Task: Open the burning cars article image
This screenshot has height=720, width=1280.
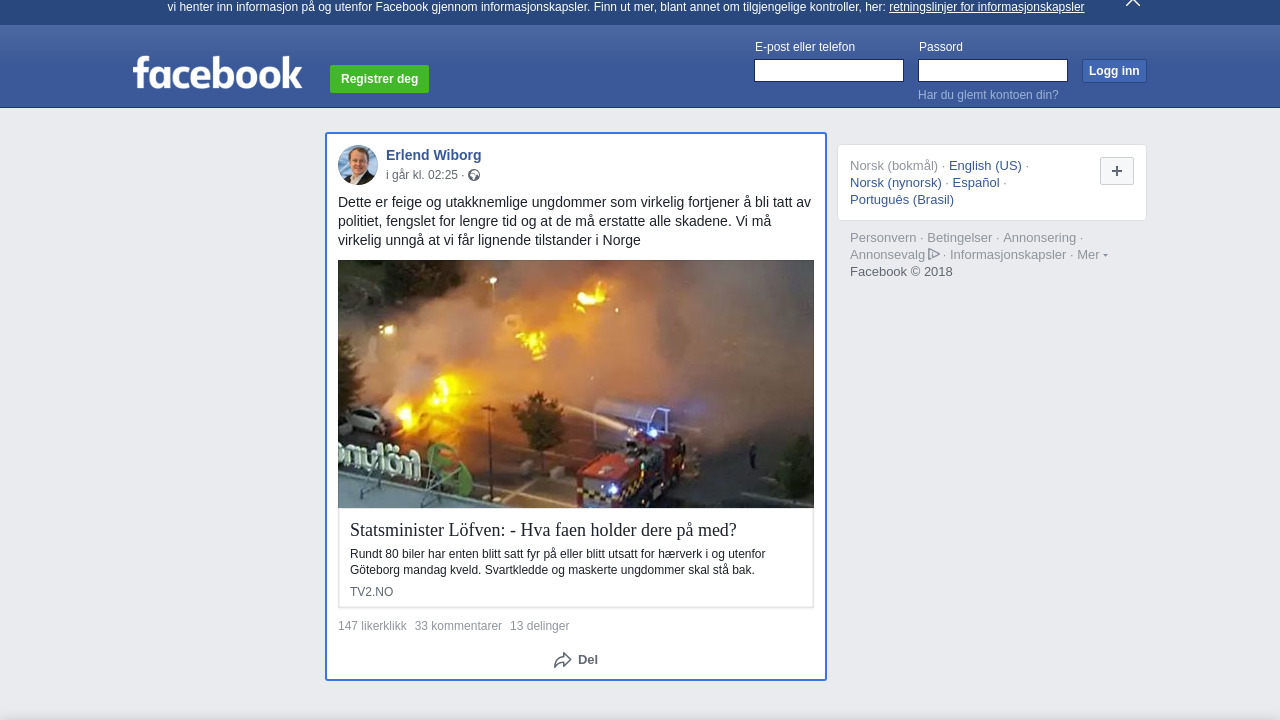Action: tap(576, 384)
